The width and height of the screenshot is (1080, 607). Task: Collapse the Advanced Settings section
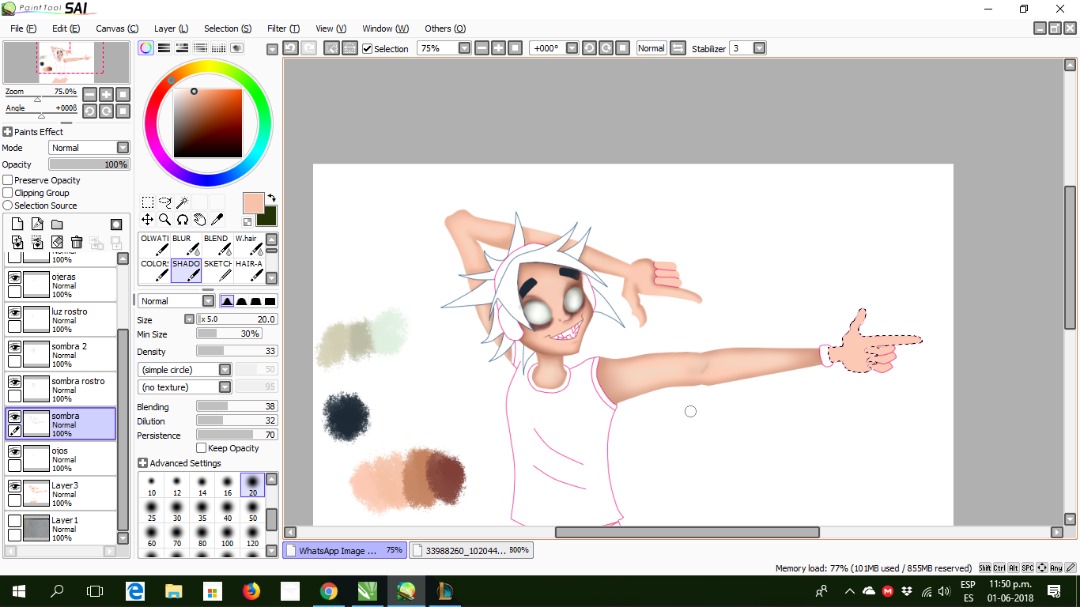[143, 464]
